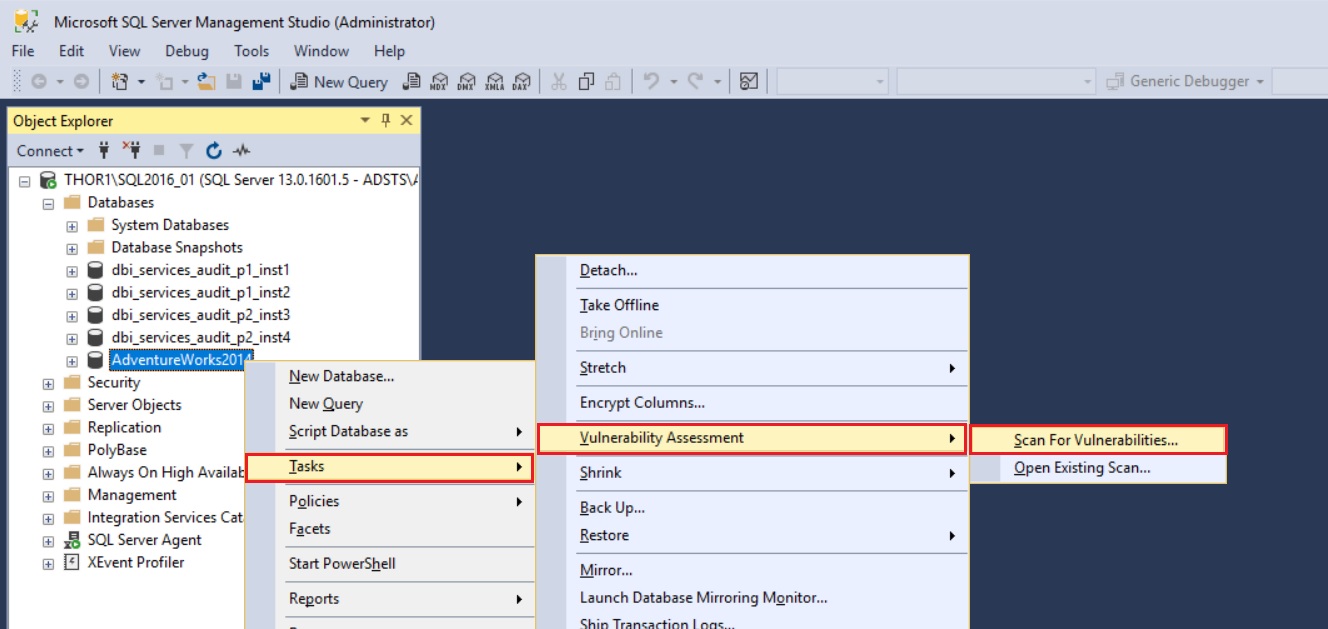
Task: Expand the AdventureWorks2014 database node
Action: point(72,361)
